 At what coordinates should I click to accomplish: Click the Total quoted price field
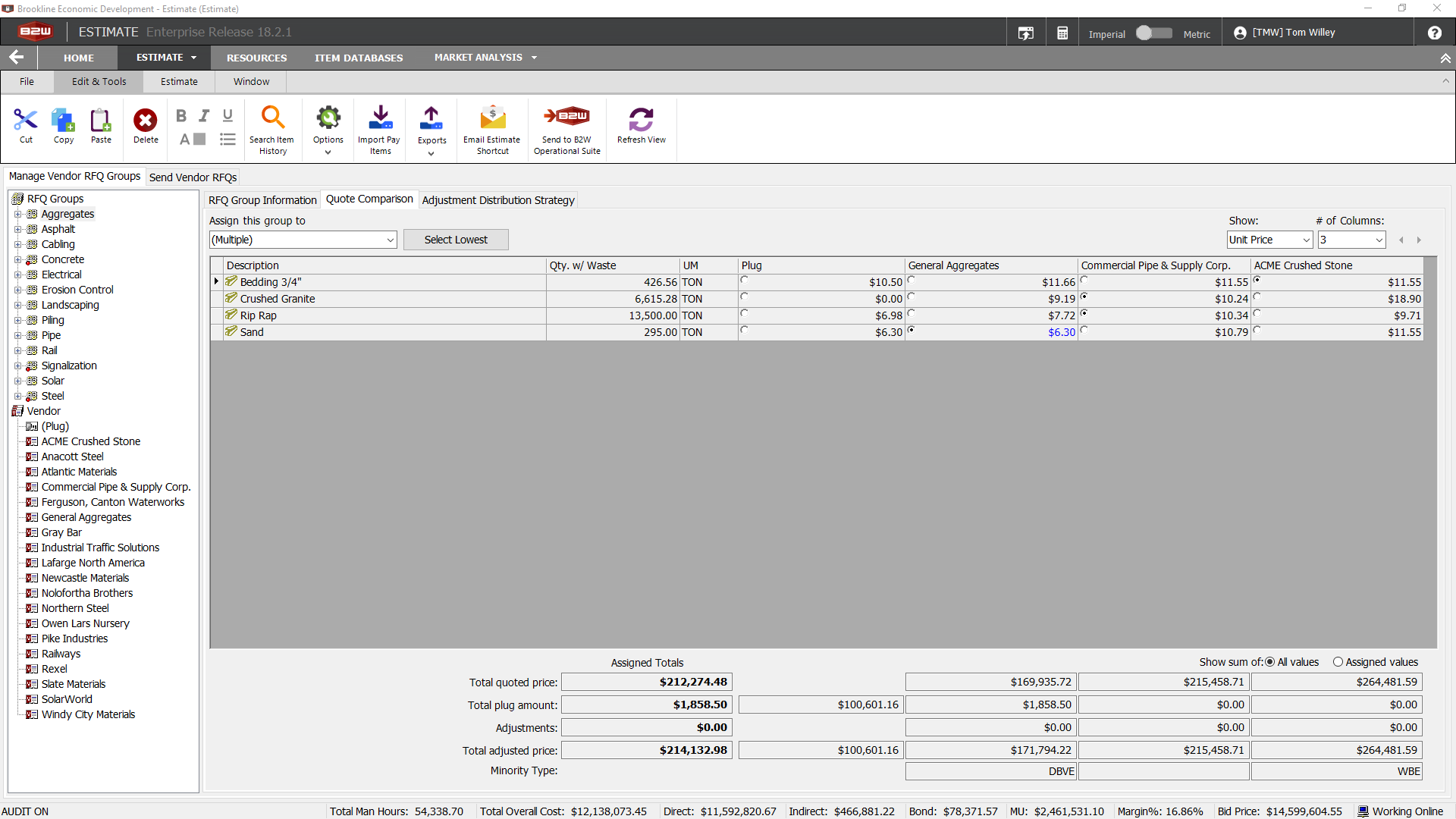click(x=647, y=682)
